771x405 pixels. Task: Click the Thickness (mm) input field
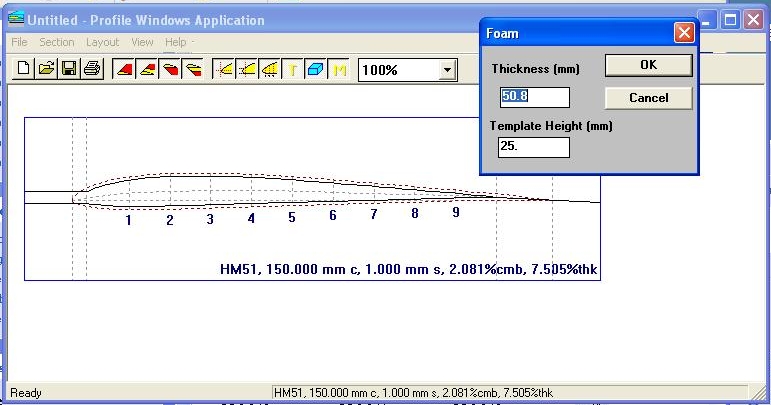coord(534,97)
